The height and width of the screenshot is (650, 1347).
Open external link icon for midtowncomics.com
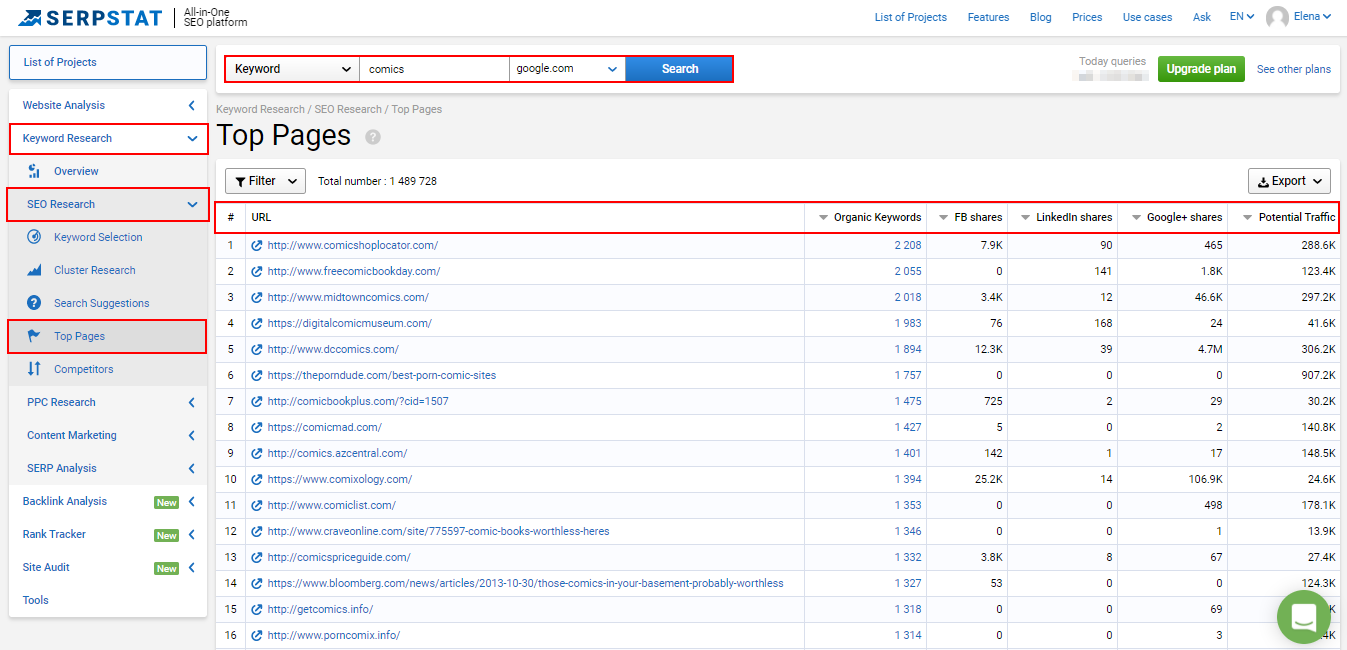coord(257,297)
